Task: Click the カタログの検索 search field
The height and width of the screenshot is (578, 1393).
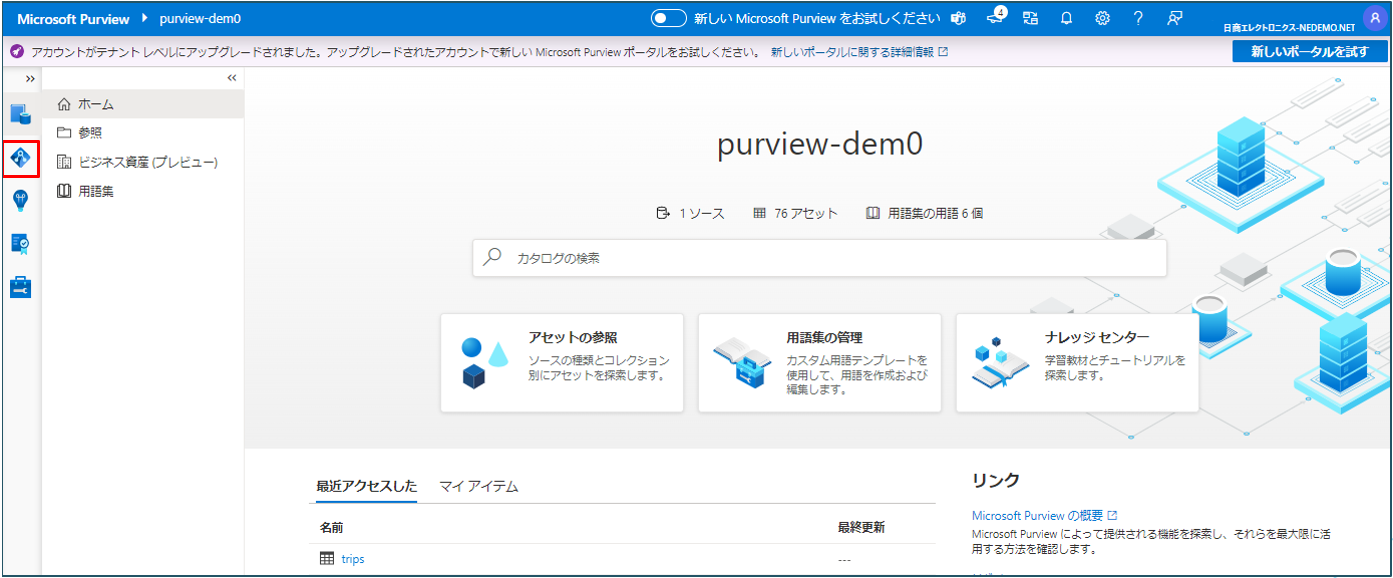Action: coord(820,258)
